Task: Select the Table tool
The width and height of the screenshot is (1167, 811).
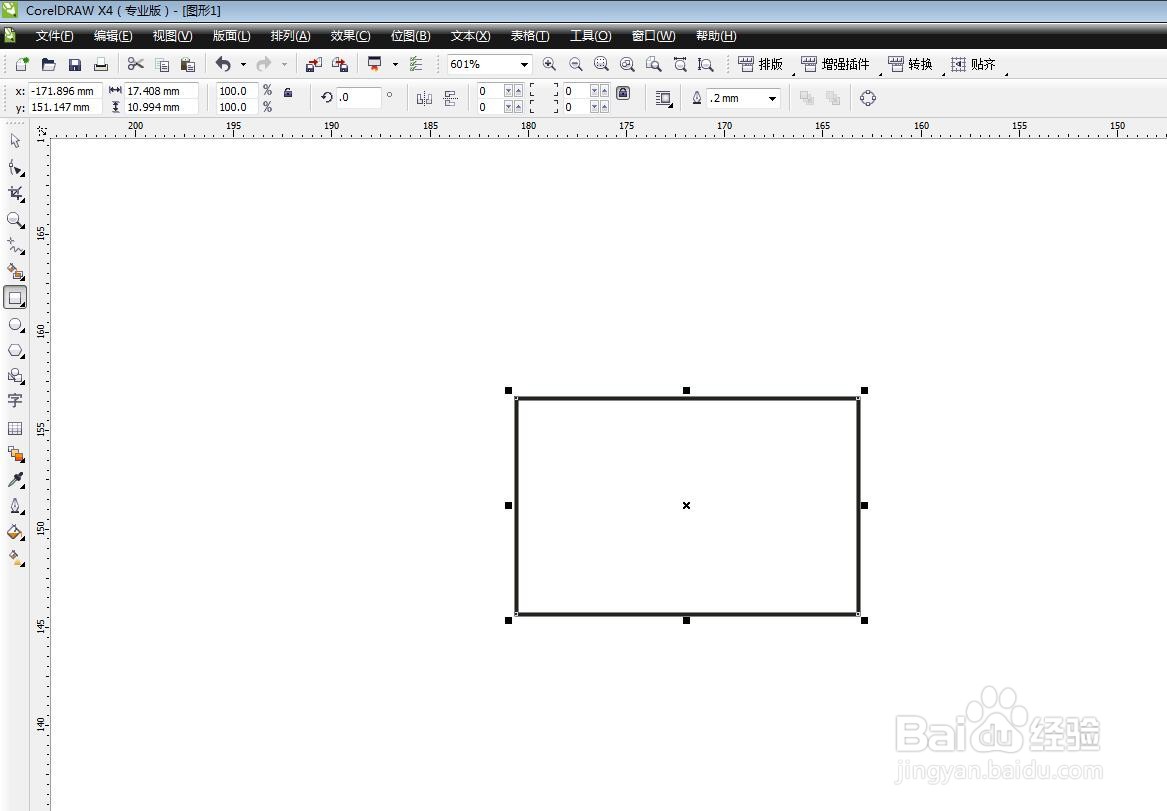Action: pos(15,428)
